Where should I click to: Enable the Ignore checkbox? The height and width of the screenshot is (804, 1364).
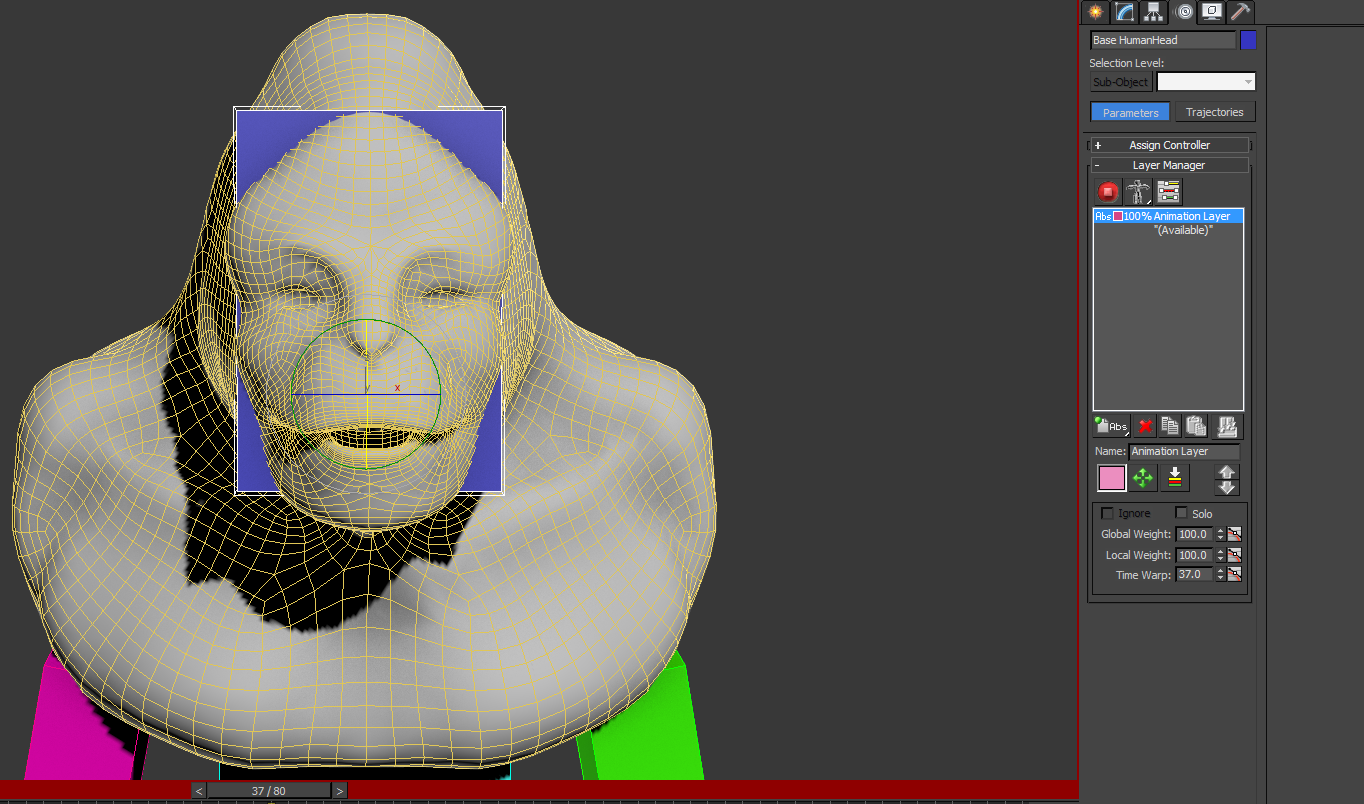[x=1107, y=513]
